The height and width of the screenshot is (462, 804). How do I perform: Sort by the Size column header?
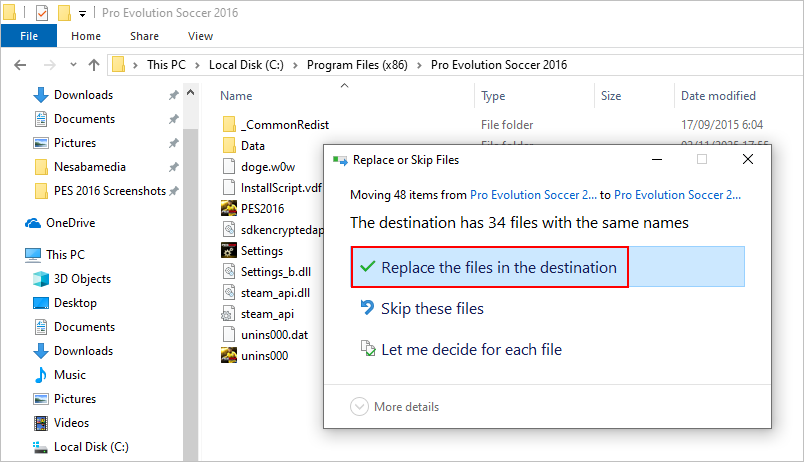point(611,96)
